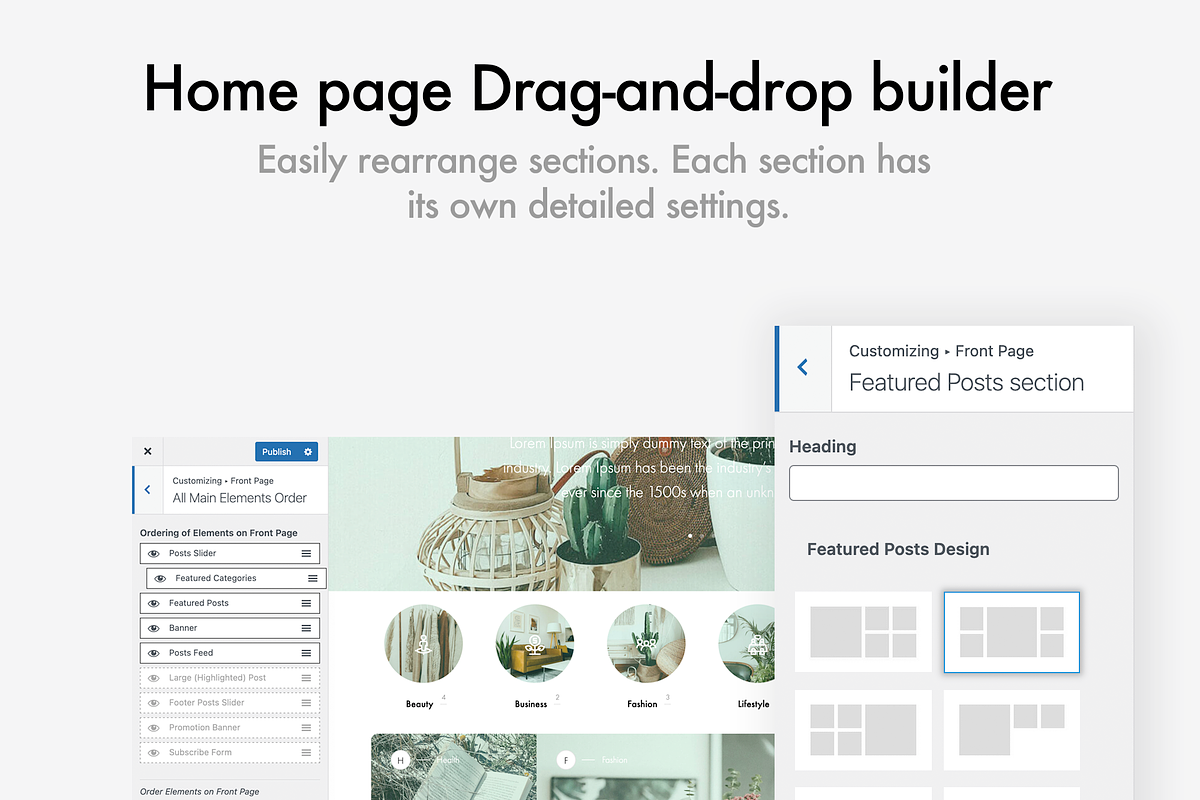Show the Subscribe Form element
1200x800 pixels.
click(154, 753)
